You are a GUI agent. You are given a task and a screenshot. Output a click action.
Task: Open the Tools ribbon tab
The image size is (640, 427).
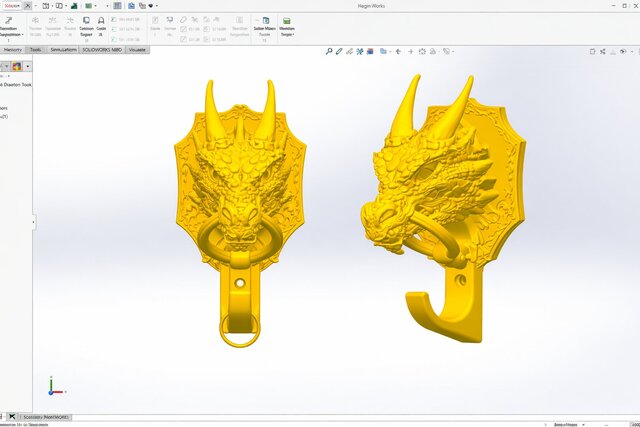pyautogui.click(x=36, y=48)
